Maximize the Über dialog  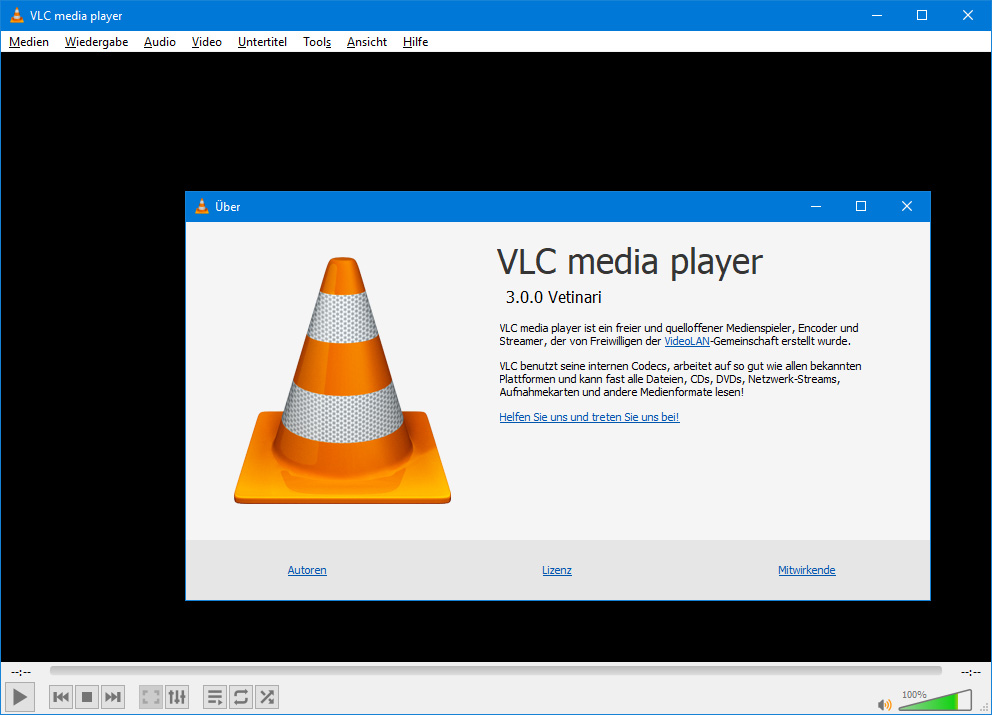tap(861, 206)
